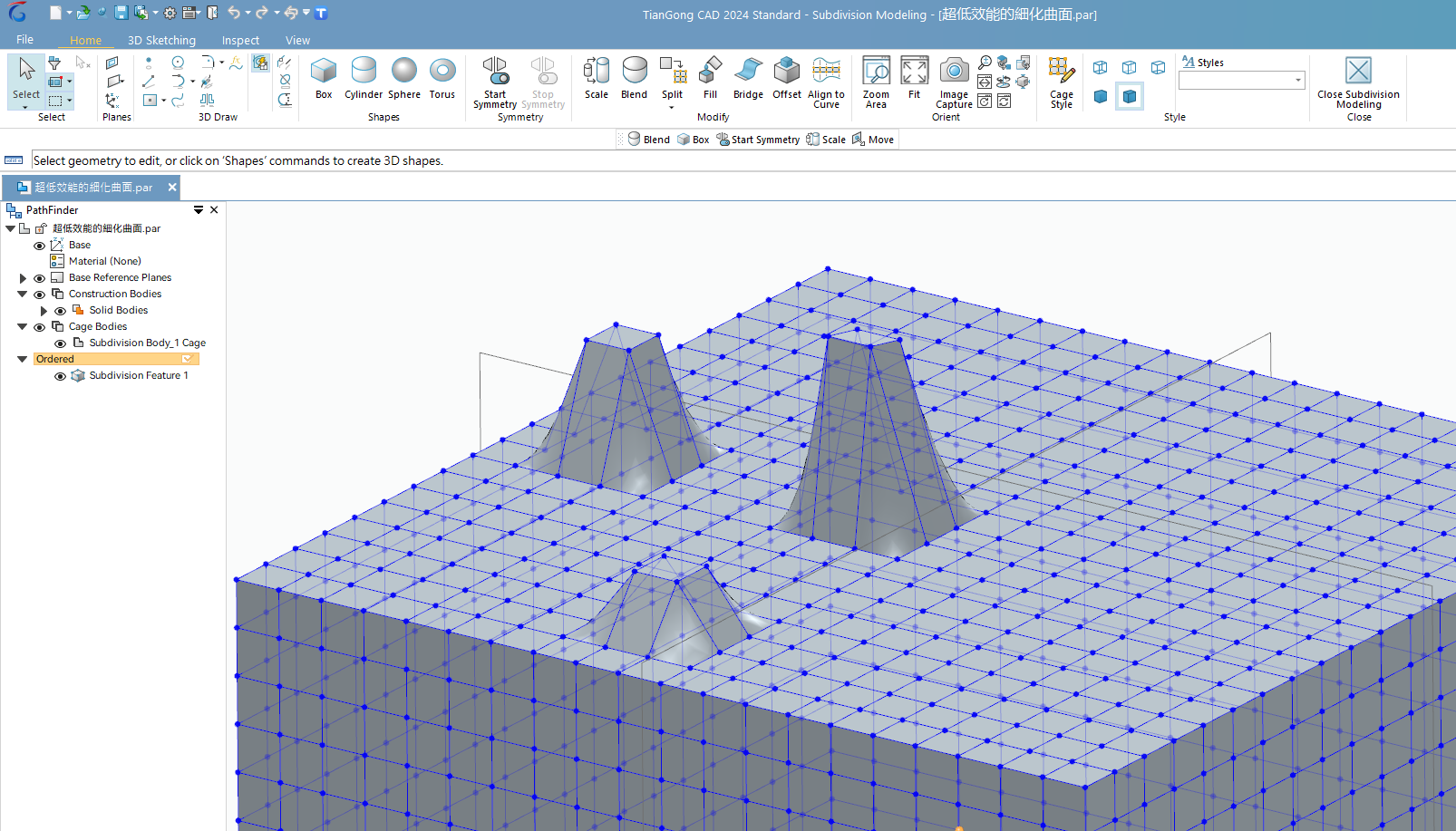
Task: Open file with the green folder icon
Action: [83, 13]
